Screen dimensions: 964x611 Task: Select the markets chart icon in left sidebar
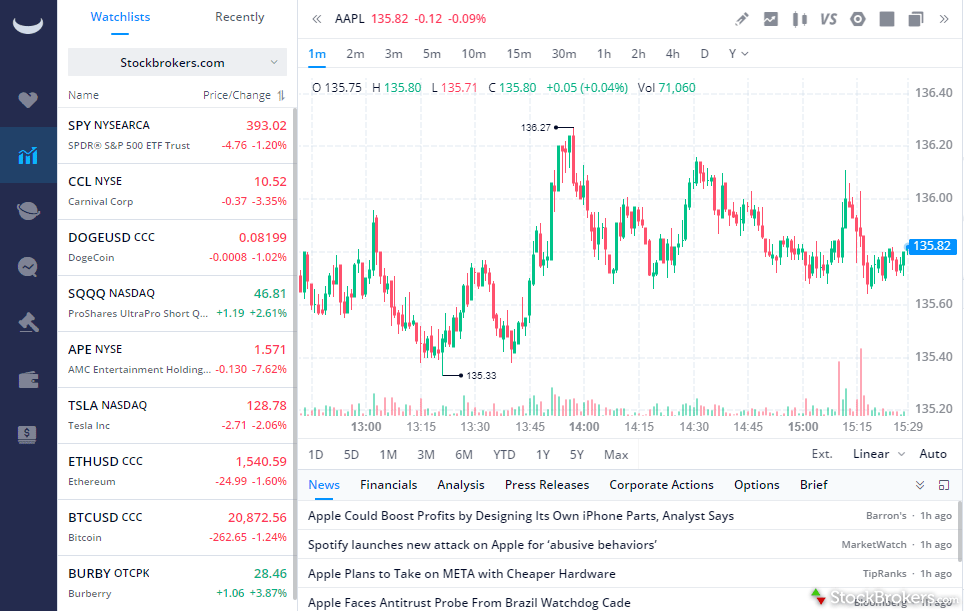[27, 155]
